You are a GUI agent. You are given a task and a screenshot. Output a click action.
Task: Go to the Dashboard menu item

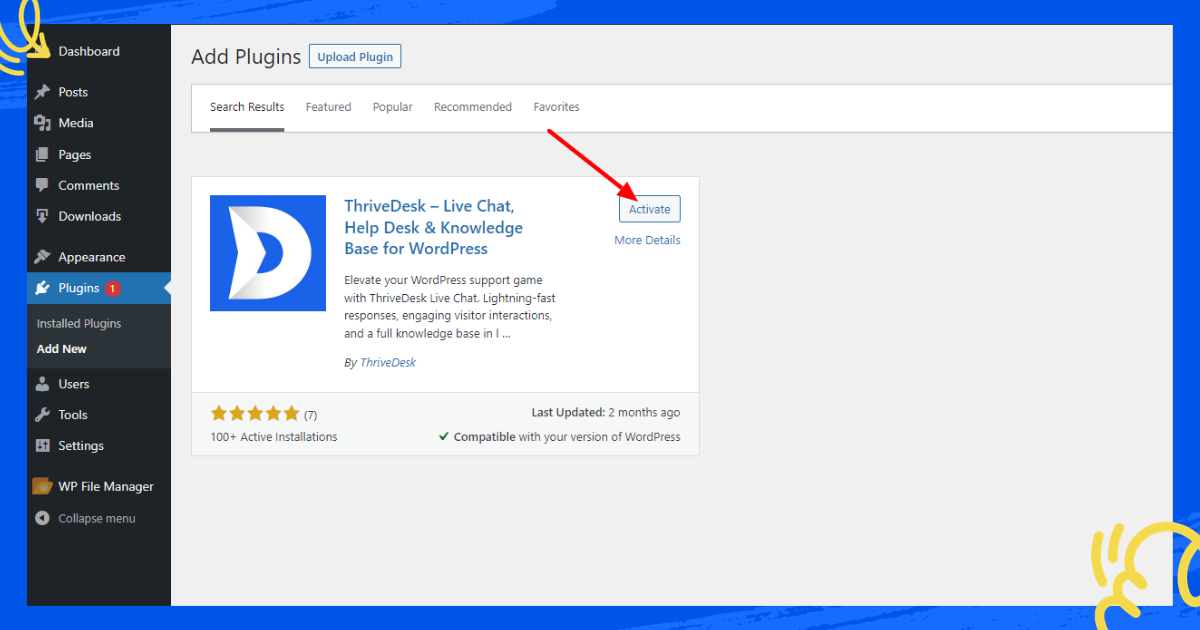[88, 51]
